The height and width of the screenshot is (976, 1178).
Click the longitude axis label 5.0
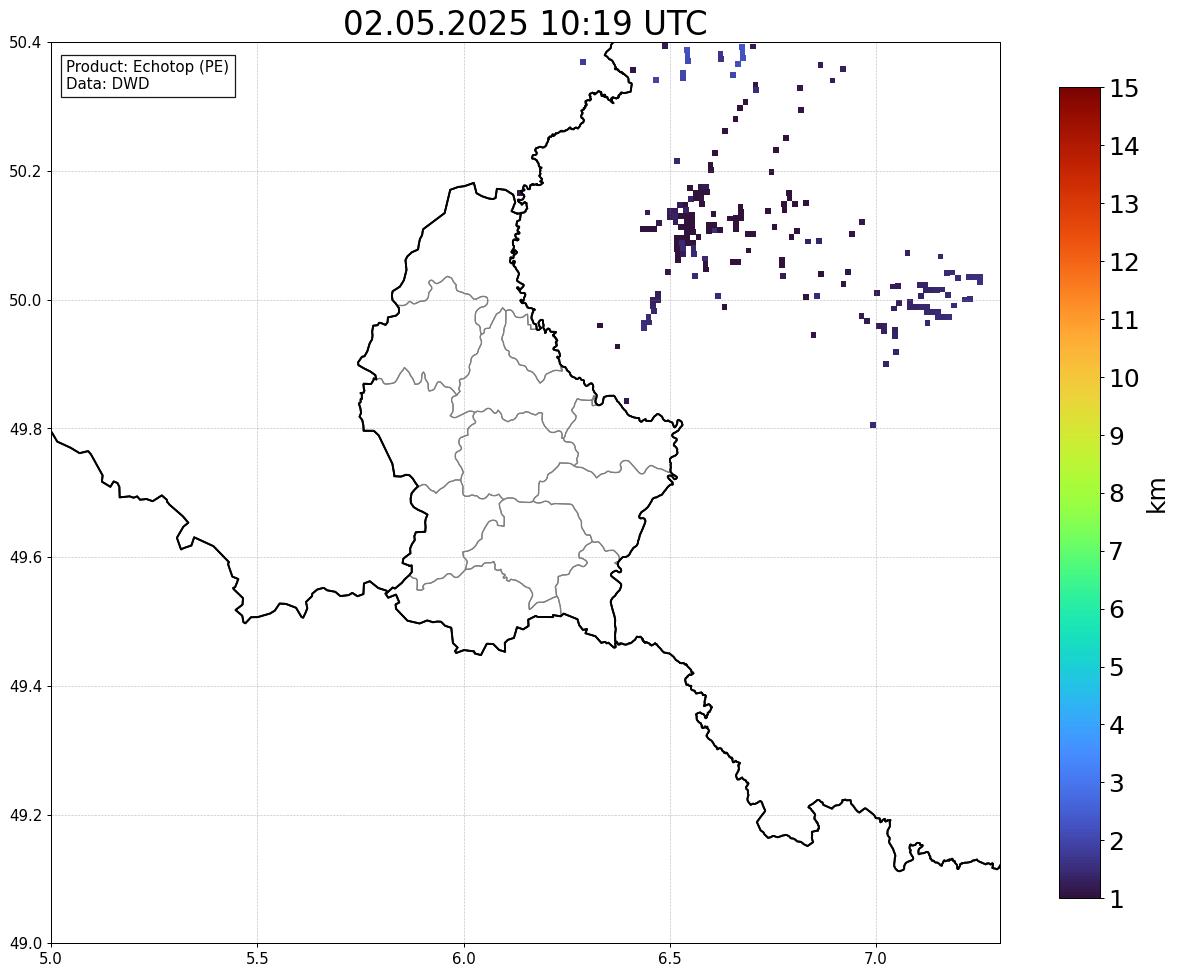click(51, 959)
